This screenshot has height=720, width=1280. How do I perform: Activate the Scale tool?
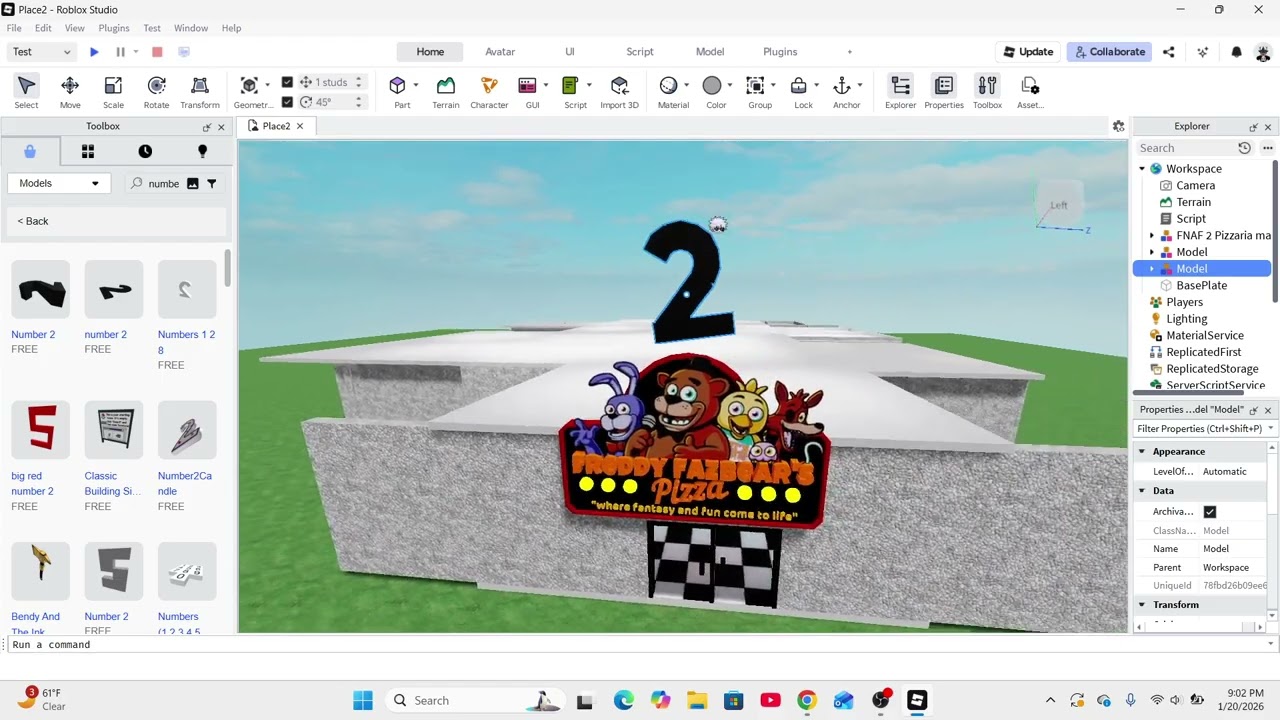click(x=113, y=91)
